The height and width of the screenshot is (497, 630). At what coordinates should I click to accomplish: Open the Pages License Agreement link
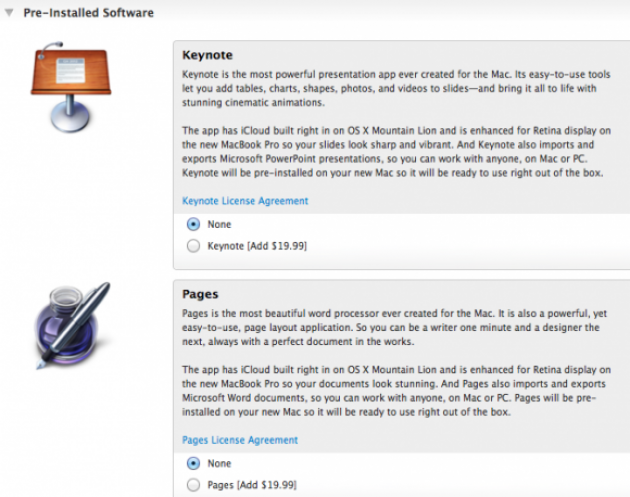pyautogui.click(x=240, y=440)
